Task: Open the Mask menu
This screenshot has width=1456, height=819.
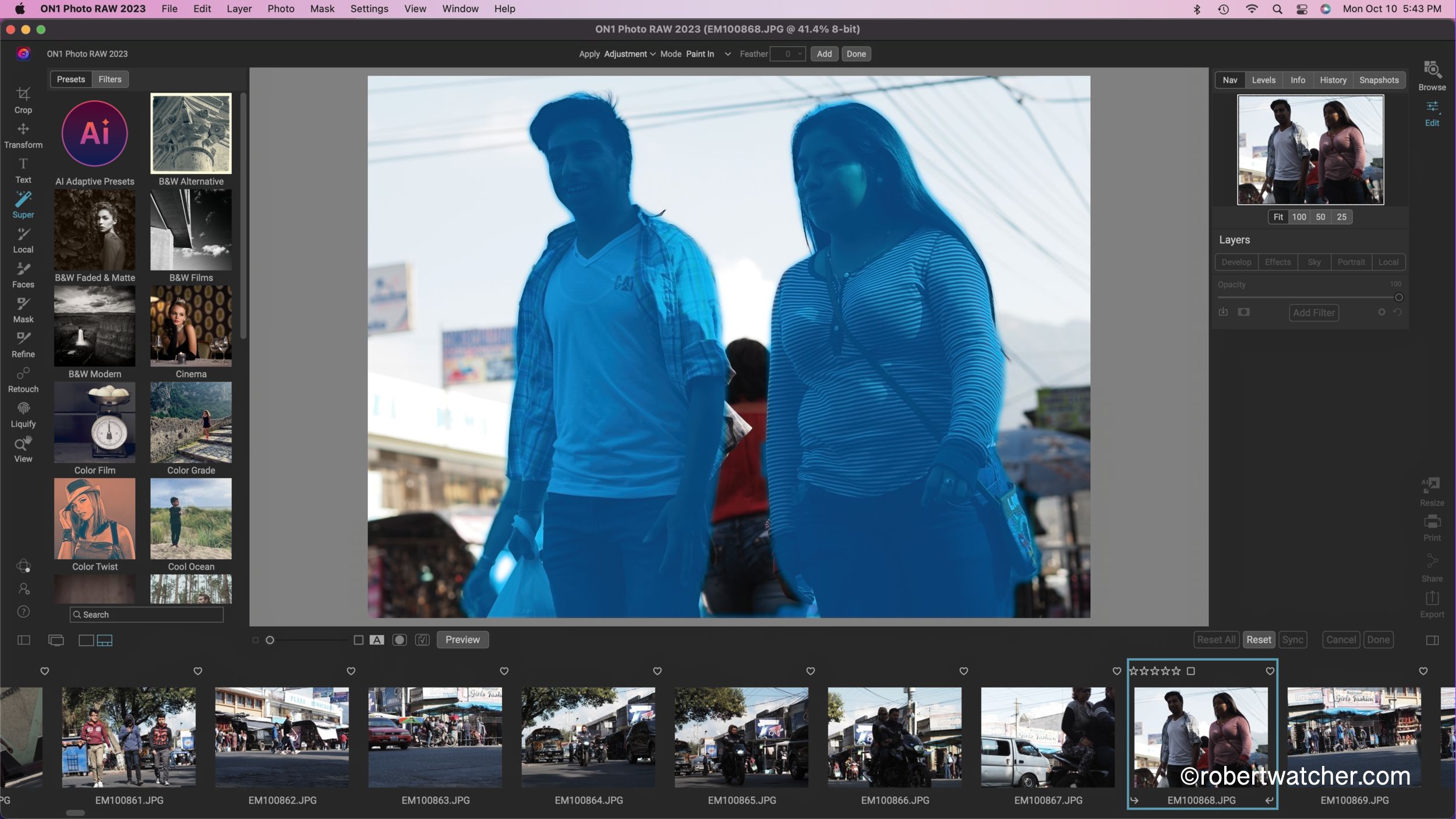Action: click(x=322, y=9)
